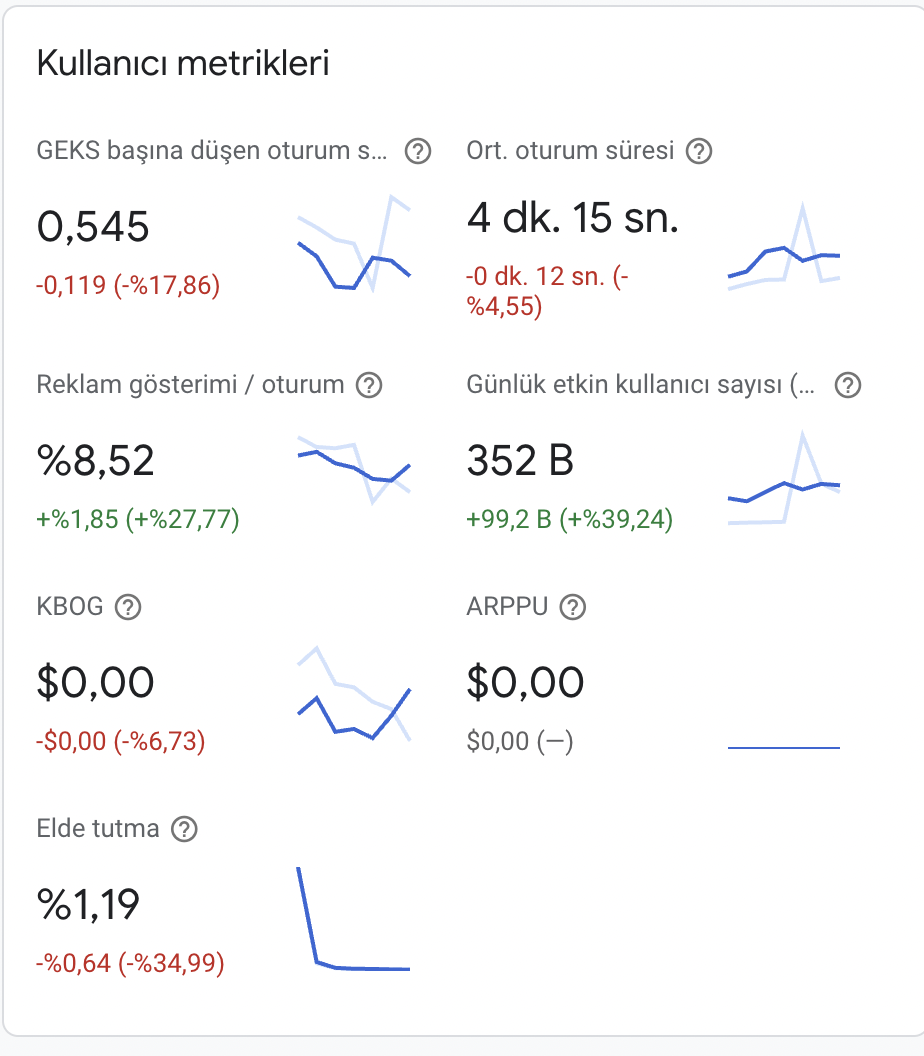Click the 0,545 metric value

(x=93, y=226)
